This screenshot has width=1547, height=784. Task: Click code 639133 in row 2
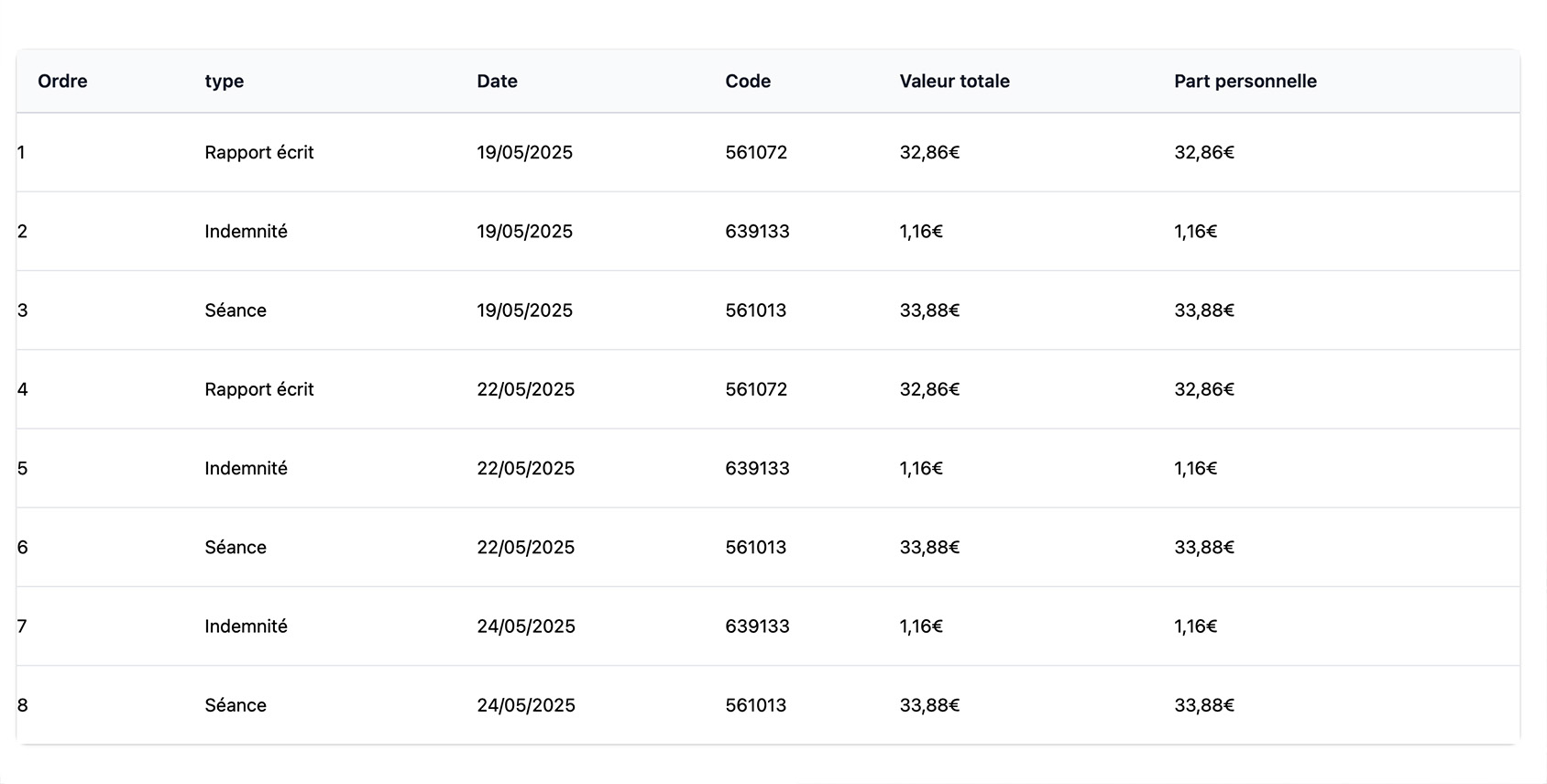pos(757,232)
